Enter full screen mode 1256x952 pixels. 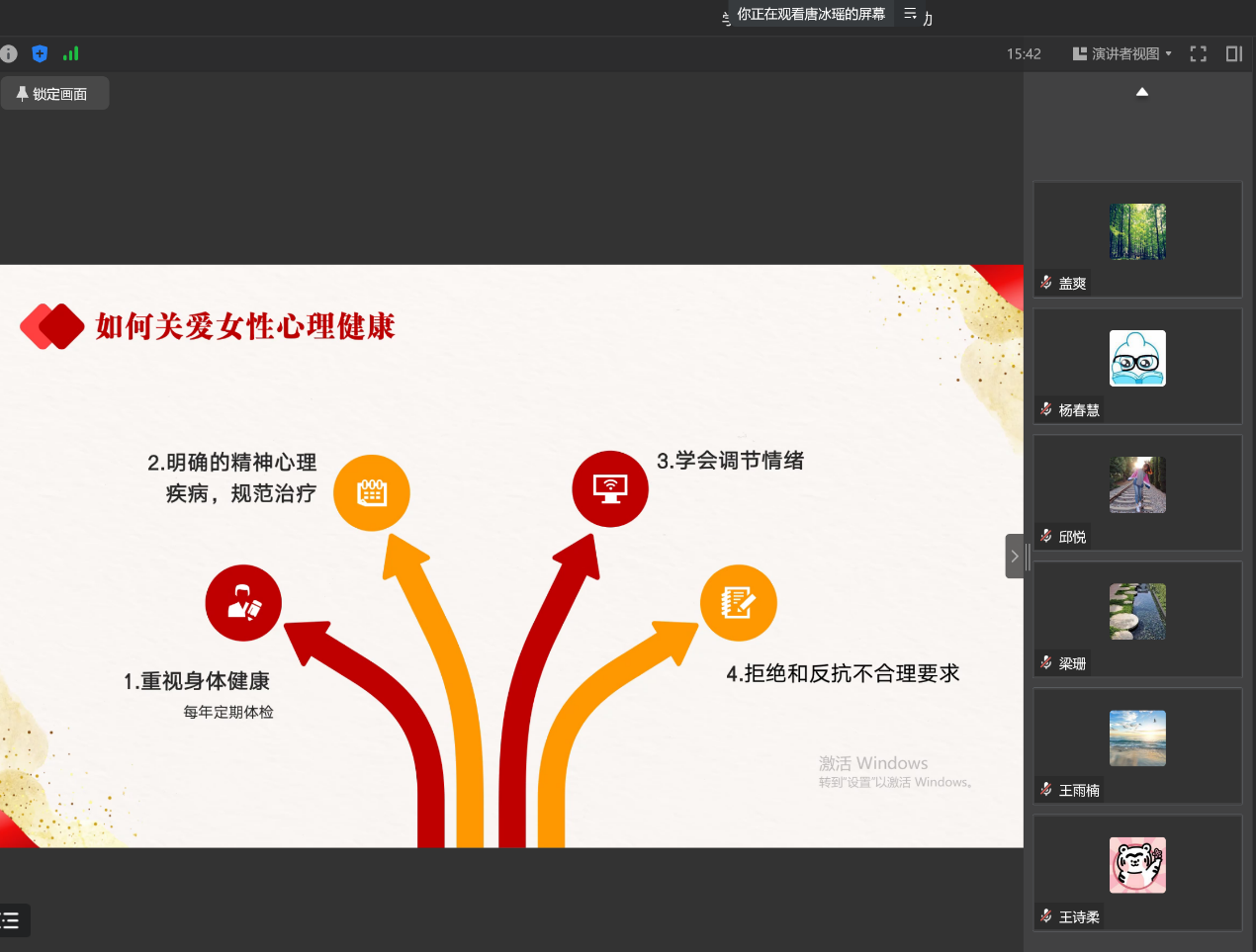(1198, 54)
